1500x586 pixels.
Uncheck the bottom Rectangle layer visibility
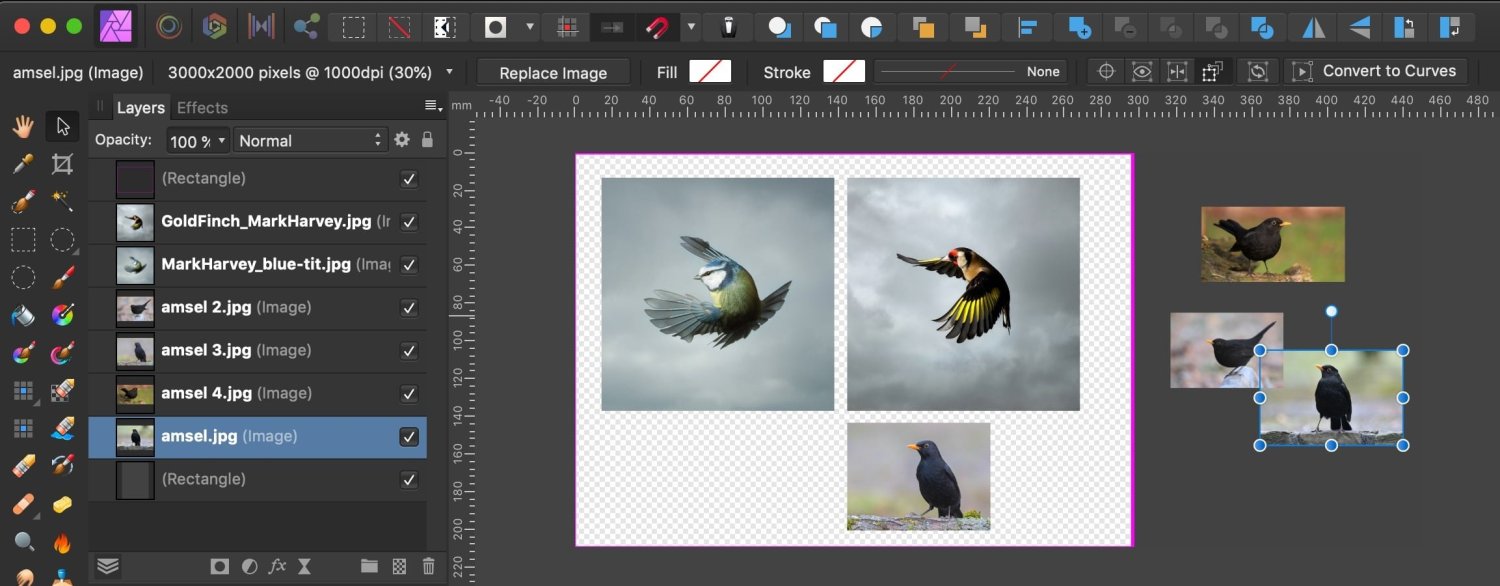point(408,480)
